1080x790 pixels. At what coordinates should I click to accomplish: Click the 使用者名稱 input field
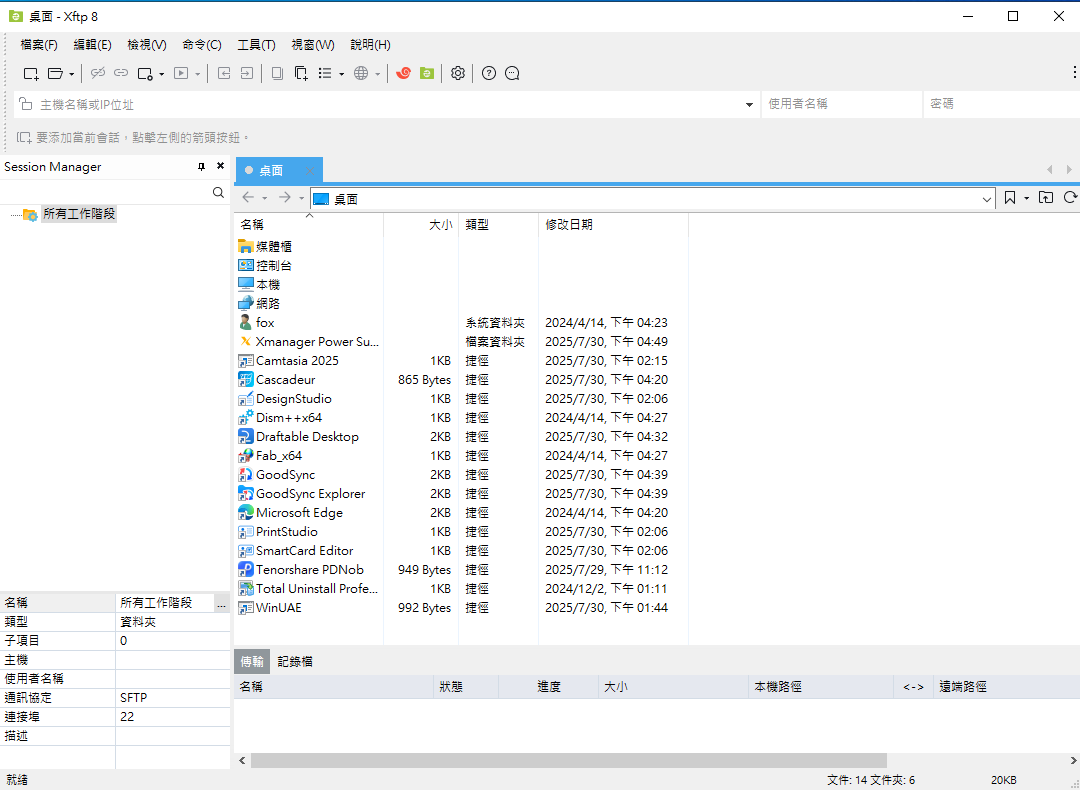[x=840, y=104]
